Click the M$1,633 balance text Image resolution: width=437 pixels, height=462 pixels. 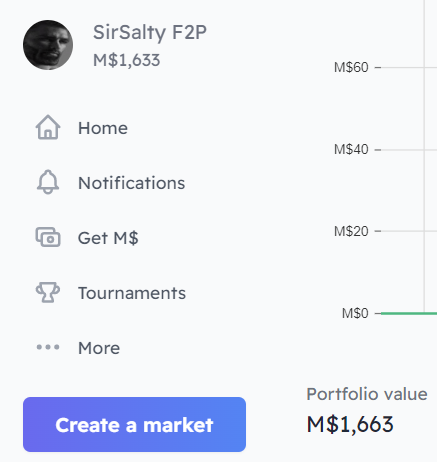click(x=127, y=60)
